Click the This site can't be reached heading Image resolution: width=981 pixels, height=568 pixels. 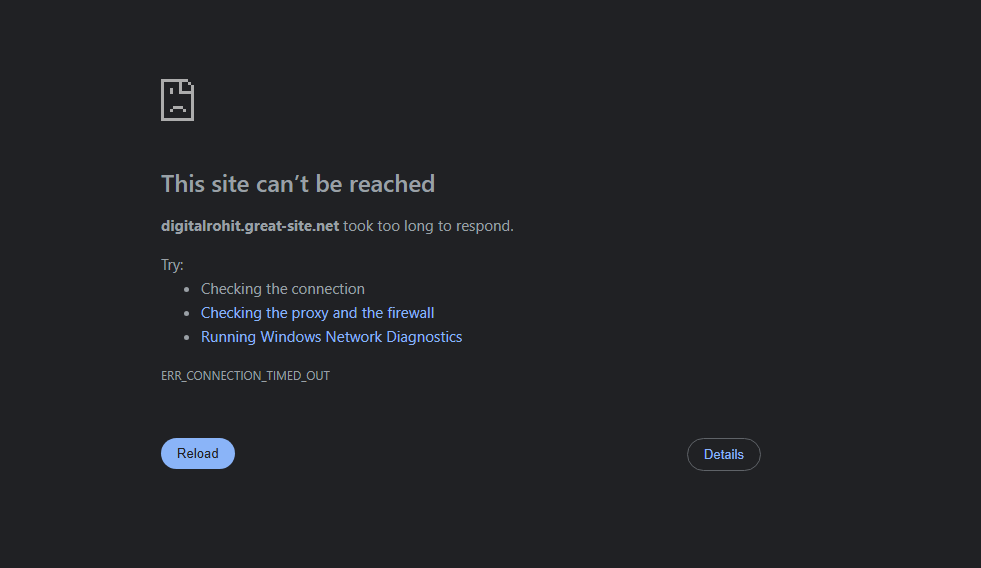(x=298, y=184)
